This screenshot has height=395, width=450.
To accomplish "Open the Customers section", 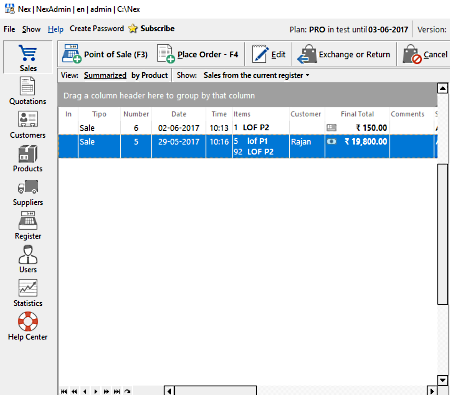I will [x=28, y=125].
